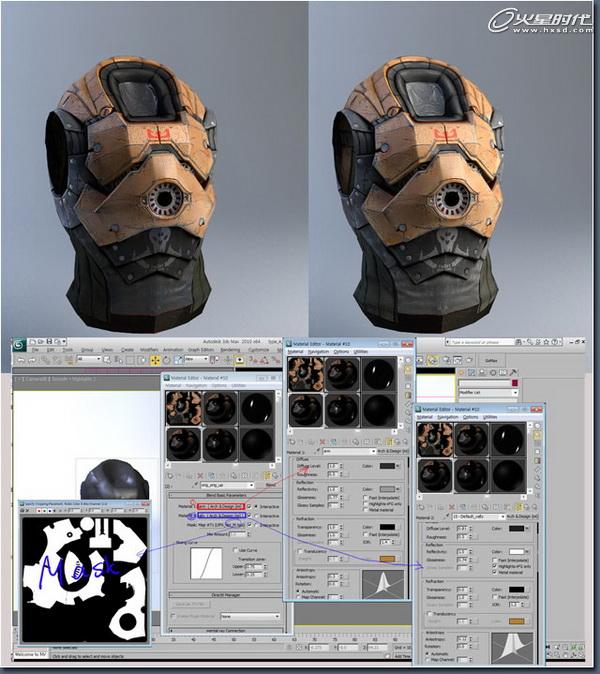Enable the Use Curve checkbox
The image size is (600, 674).
point(235,550)
